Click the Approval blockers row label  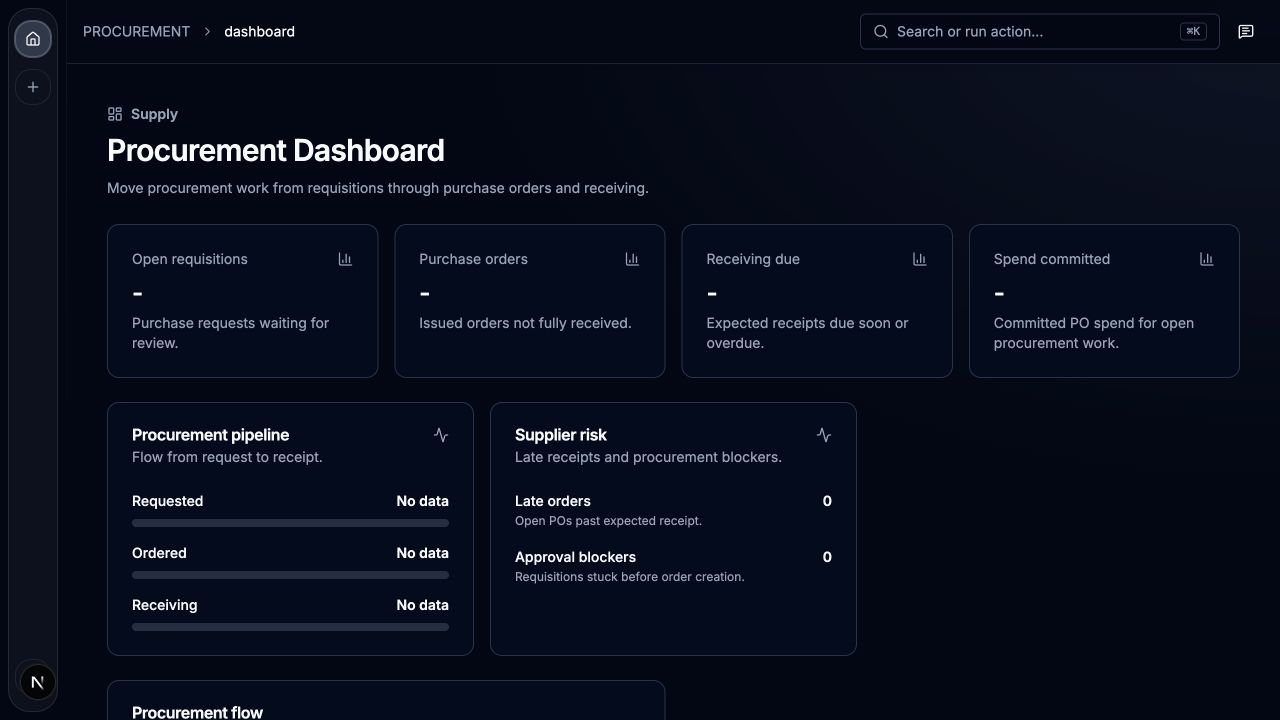[575, 557]
